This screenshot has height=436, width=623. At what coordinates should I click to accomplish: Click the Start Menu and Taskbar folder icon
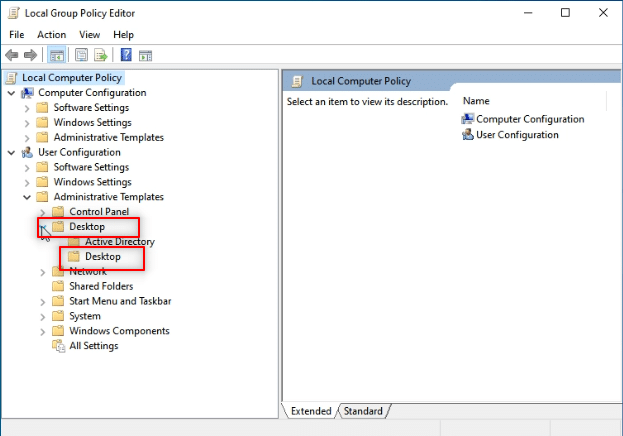58,301
